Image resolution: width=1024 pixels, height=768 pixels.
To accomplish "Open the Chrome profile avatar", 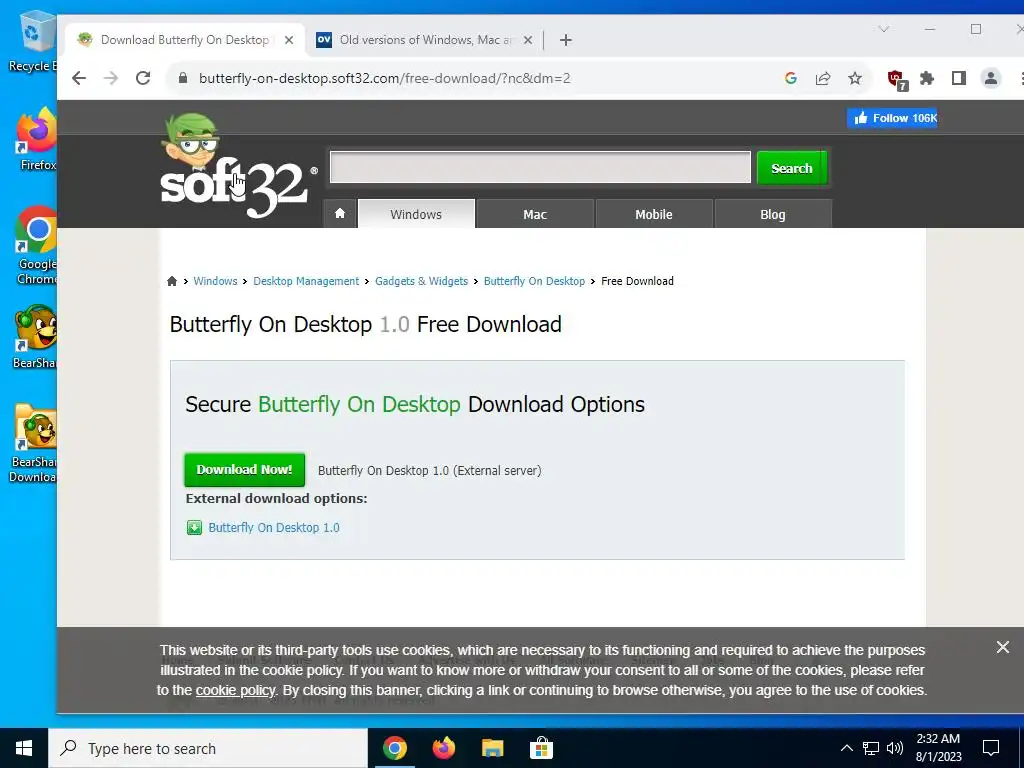I will coord(991,78).
